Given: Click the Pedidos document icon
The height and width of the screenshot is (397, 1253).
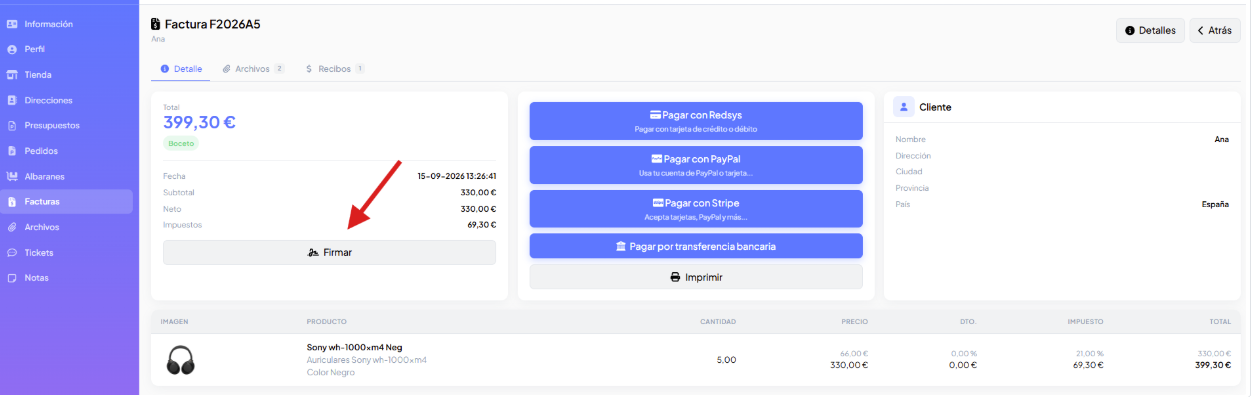Looking at the screenshot, I should [12, 151].
